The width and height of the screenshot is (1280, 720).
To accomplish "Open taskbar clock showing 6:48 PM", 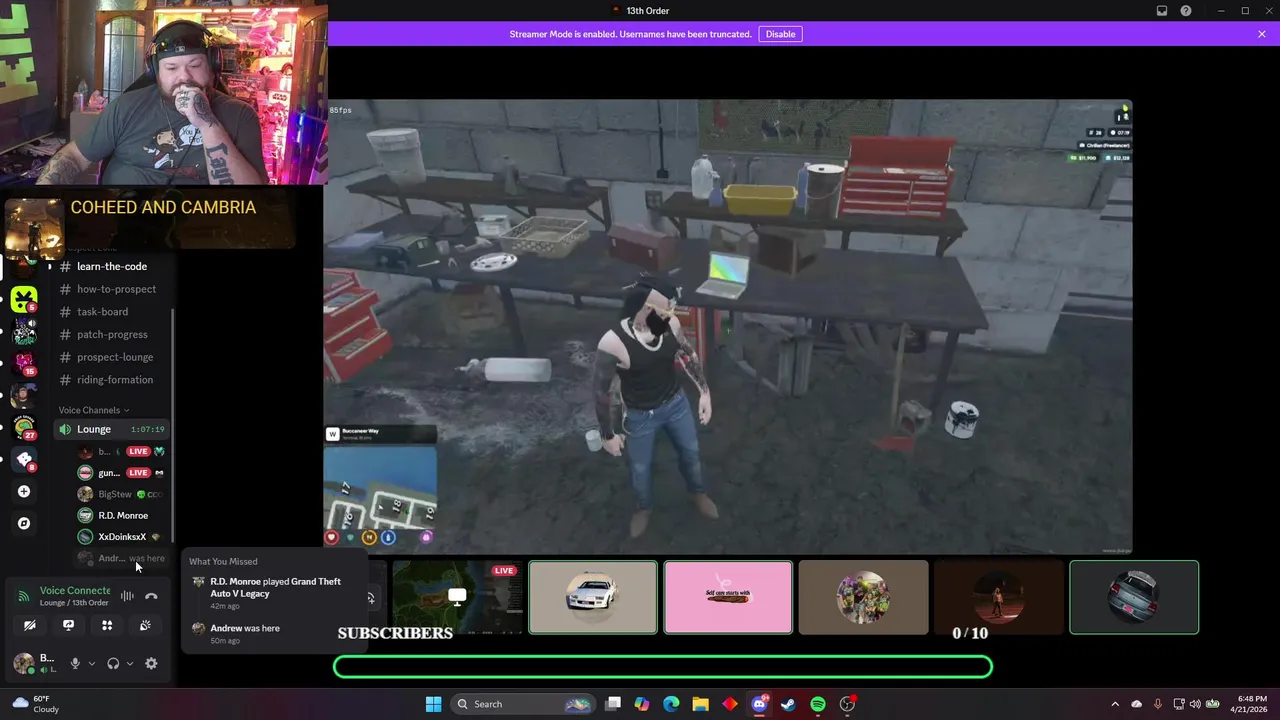I will (x=1251, y=704).
